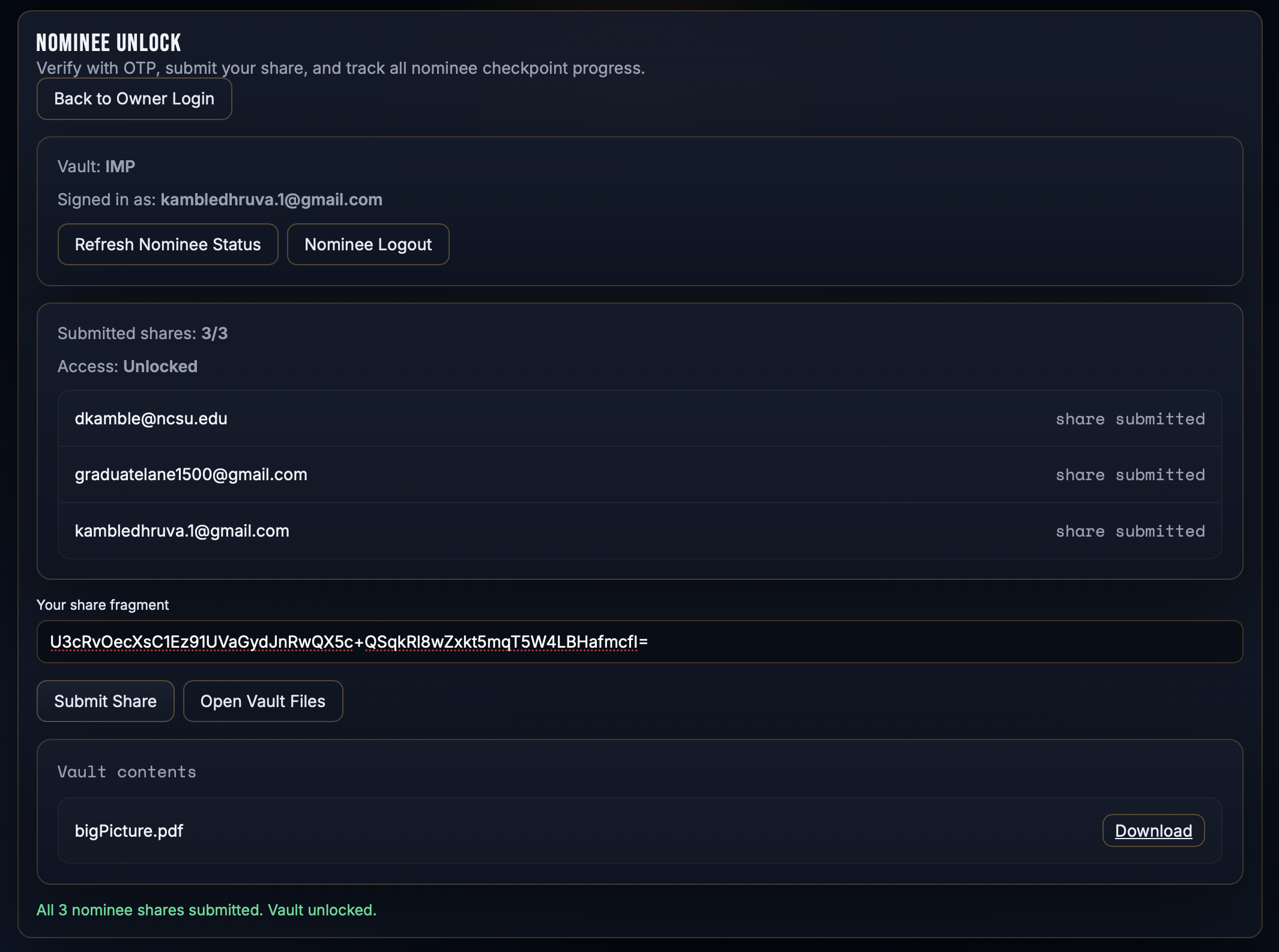Click Back to Owner Login button
1279x952 pixels.
pyautogui.click(x=134, y=99)
